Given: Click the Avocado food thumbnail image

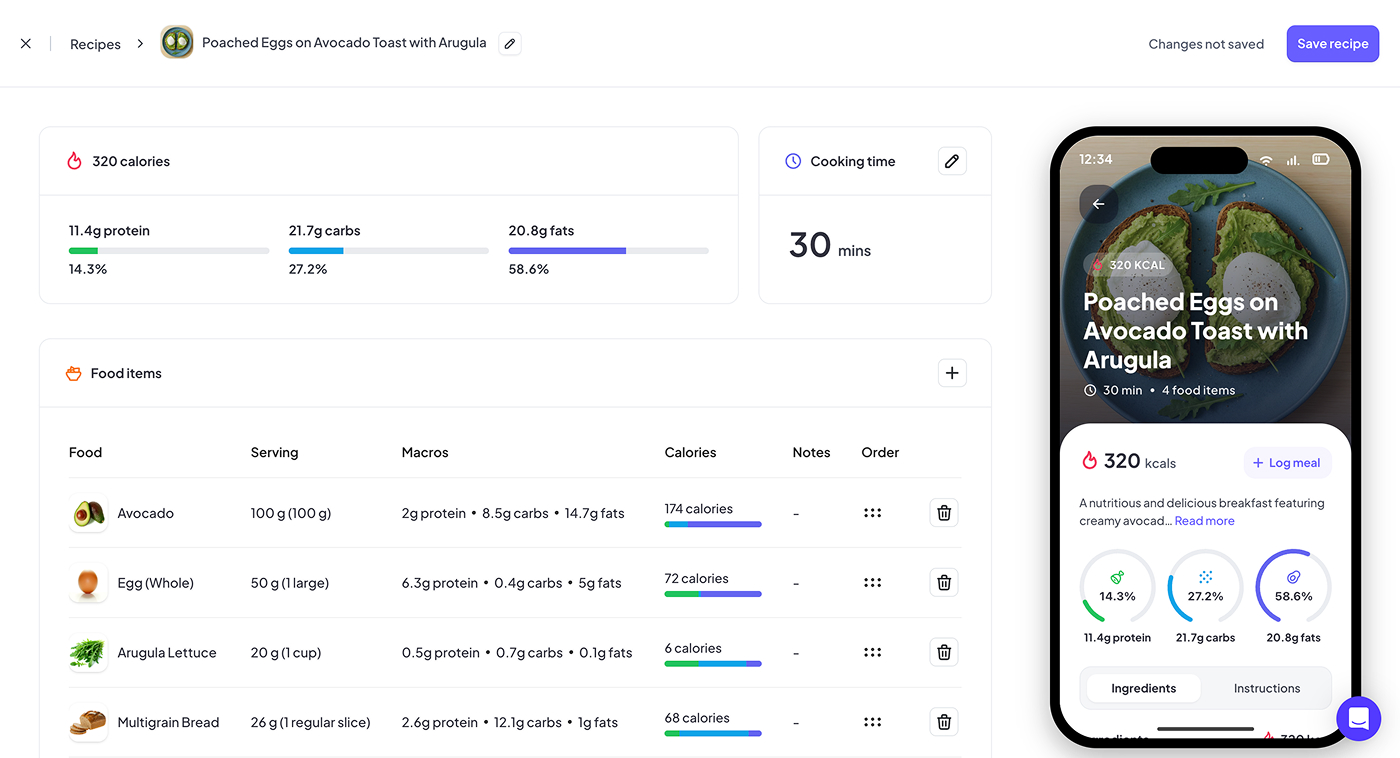Looking at the screenshot, I should pos(88,512).
